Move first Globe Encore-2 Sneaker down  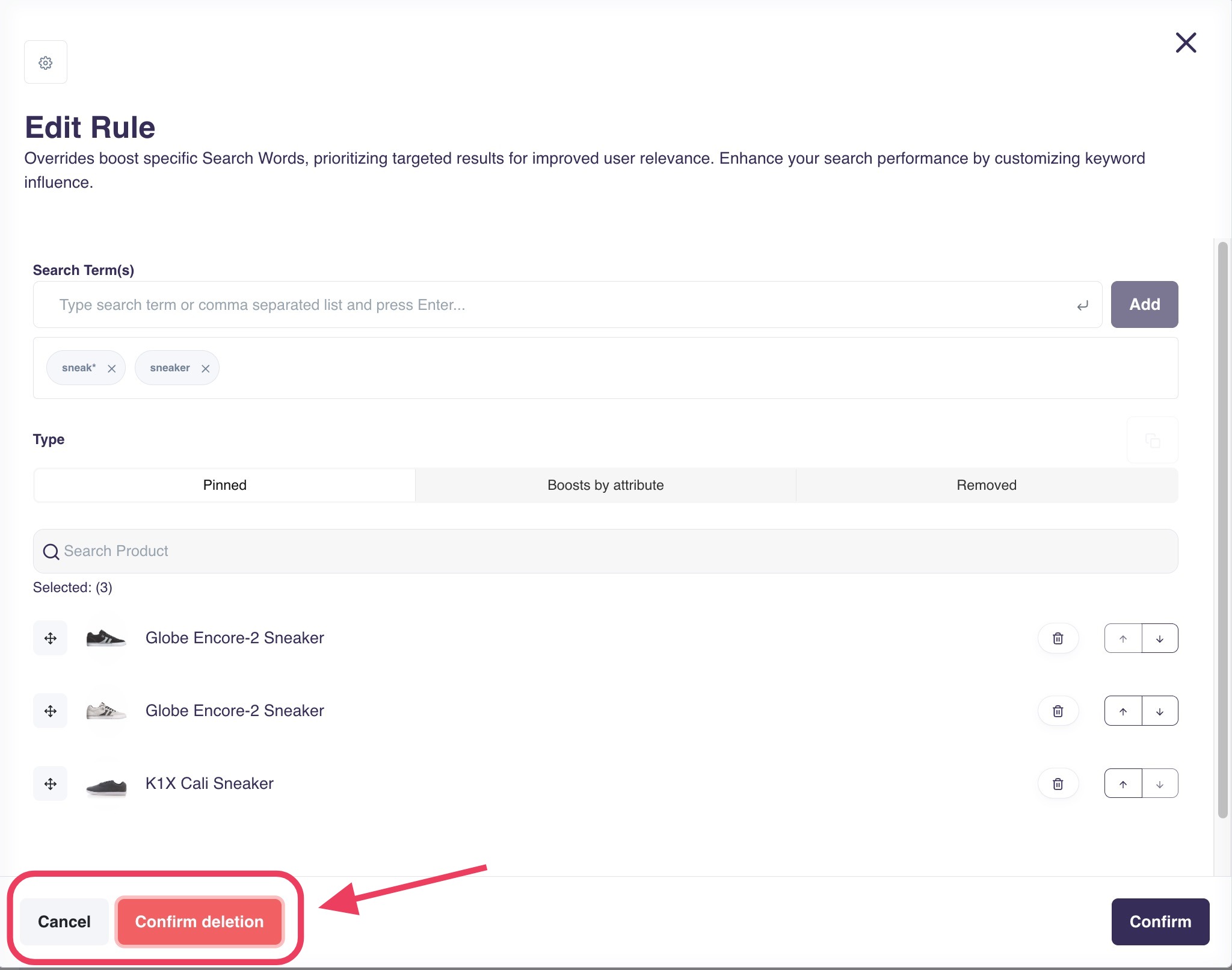(x=1159, y=638)
